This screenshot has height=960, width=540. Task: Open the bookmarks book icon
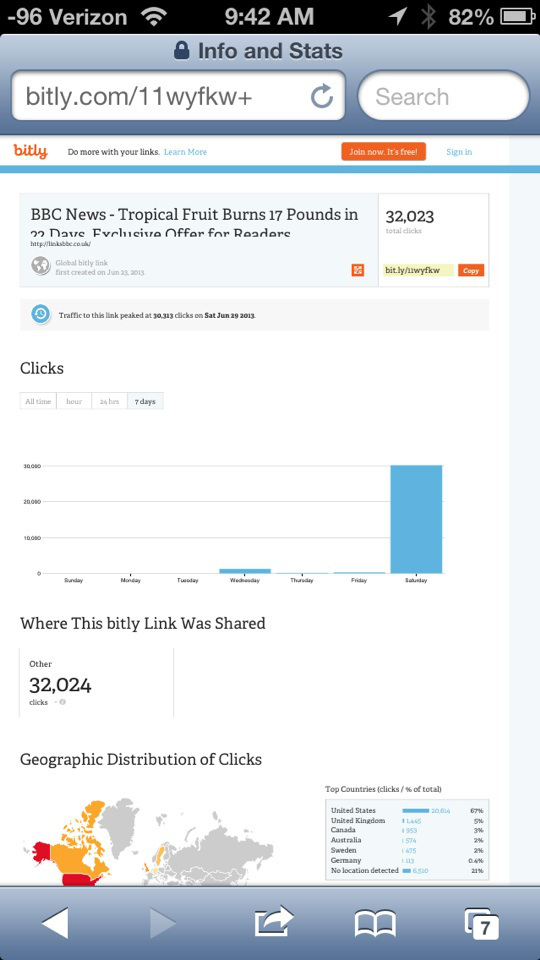(375, 923)
